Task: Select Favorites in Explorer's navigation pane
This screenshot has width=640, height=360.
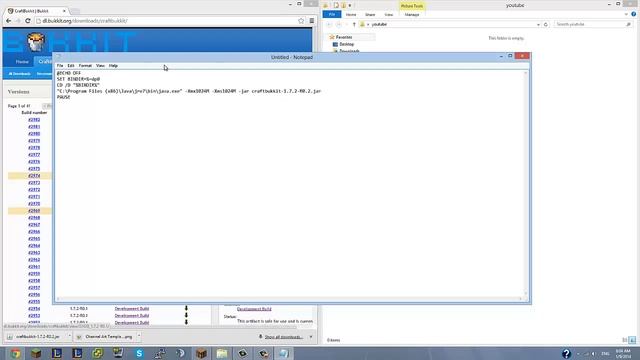Action: pyautogui.click(x=344, y=37)
